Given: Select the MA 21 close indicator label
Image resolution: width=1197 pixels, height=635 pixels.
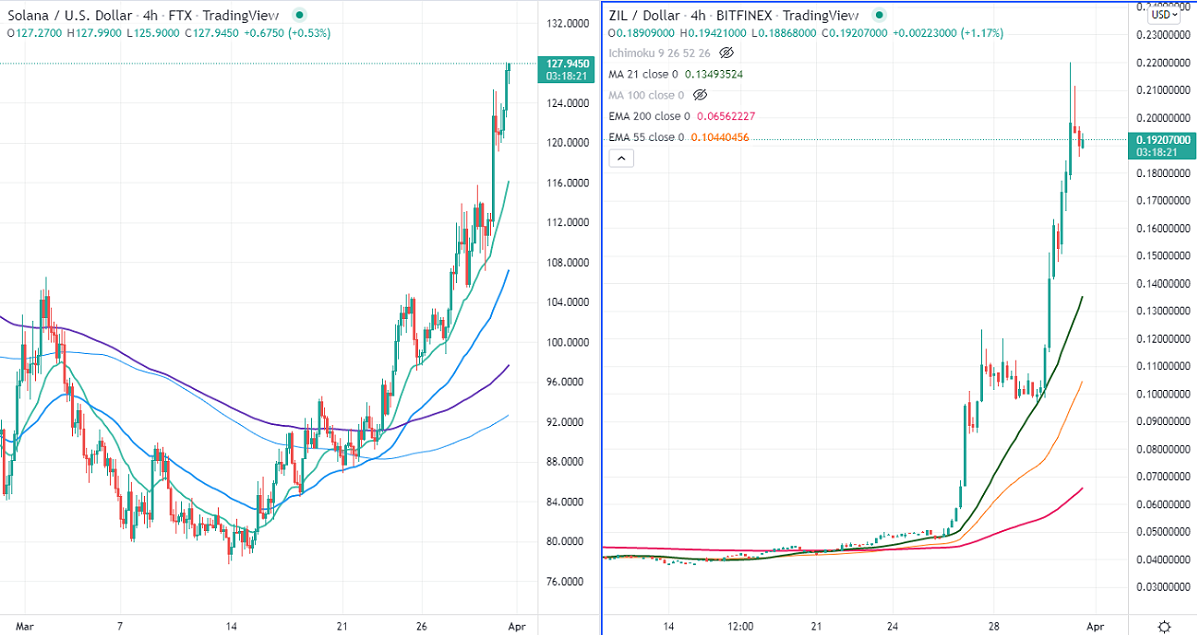Looking at the screenshot, I should (x=644, y=74).
